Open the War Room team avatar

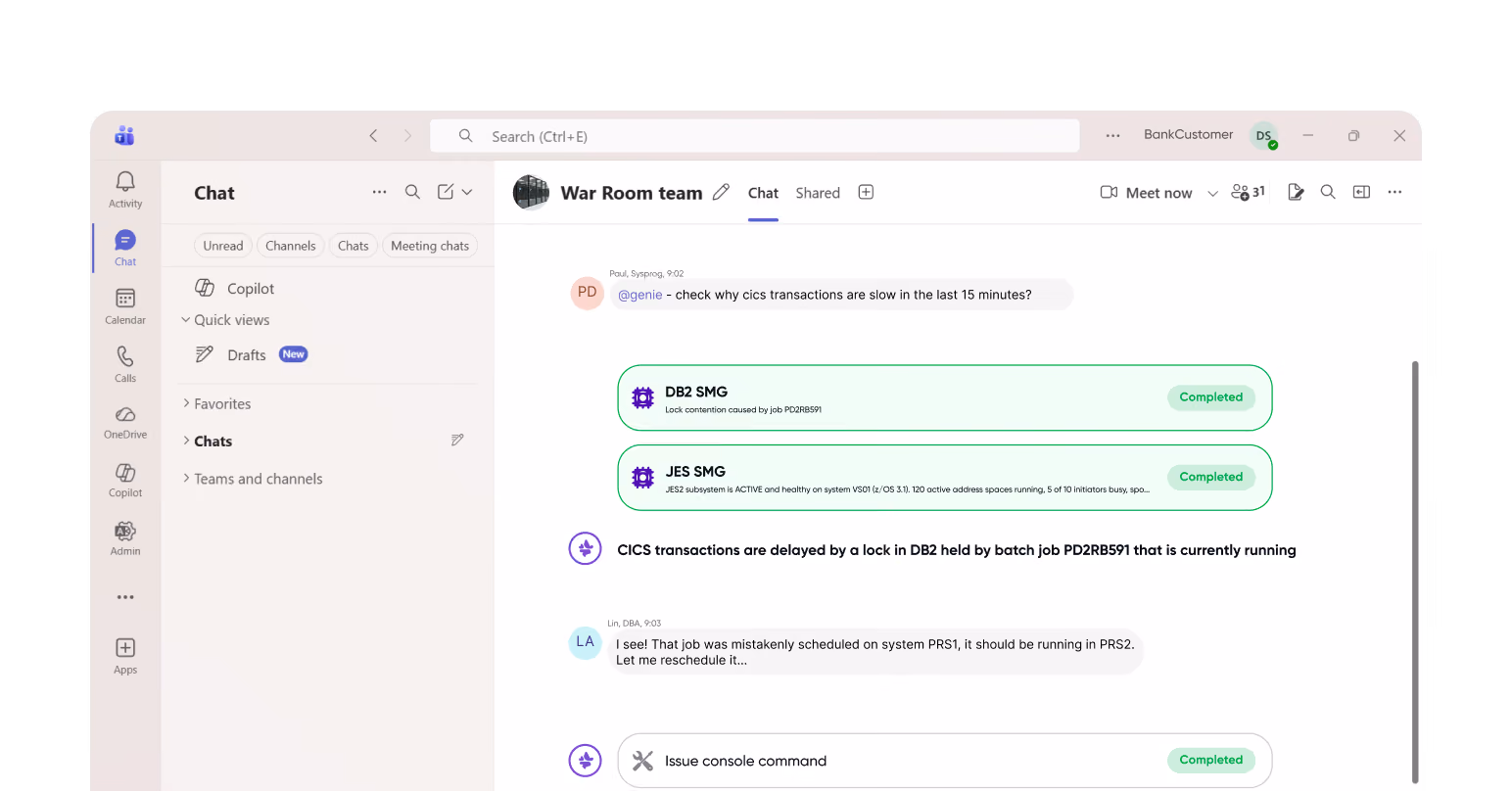coord(531,192)
